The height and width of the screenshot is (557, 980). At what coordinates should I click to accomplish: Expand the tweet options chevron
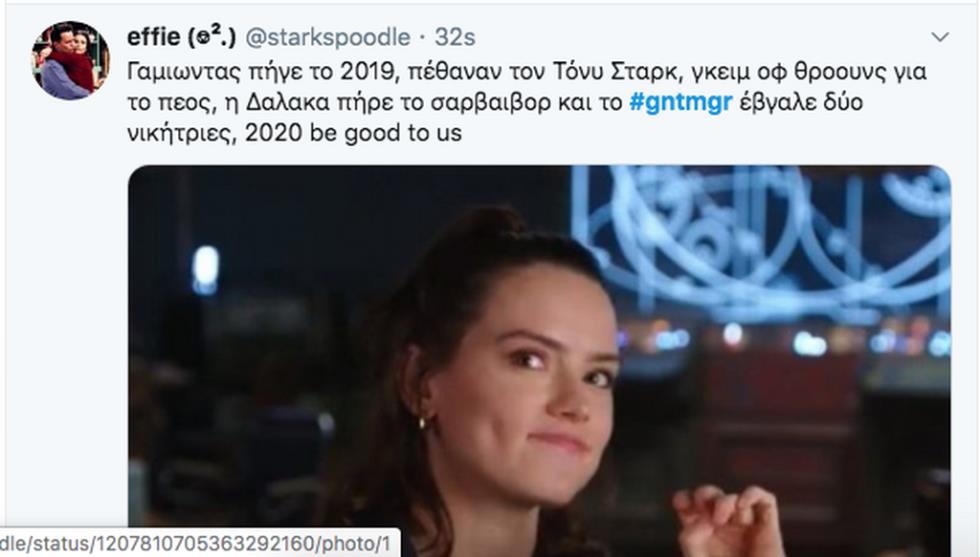(x=940, y=38)
